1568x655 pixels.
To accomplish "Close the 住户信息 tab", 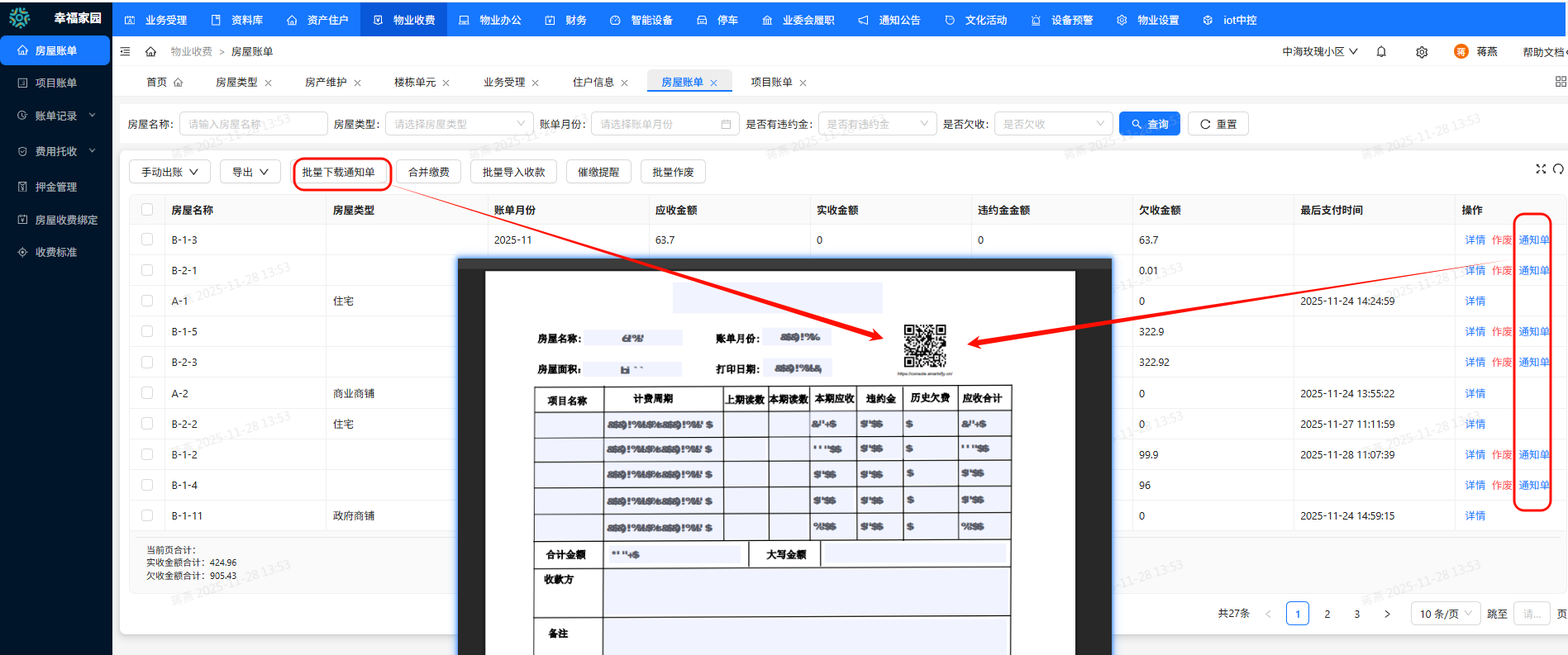I will tap(625, 83).
